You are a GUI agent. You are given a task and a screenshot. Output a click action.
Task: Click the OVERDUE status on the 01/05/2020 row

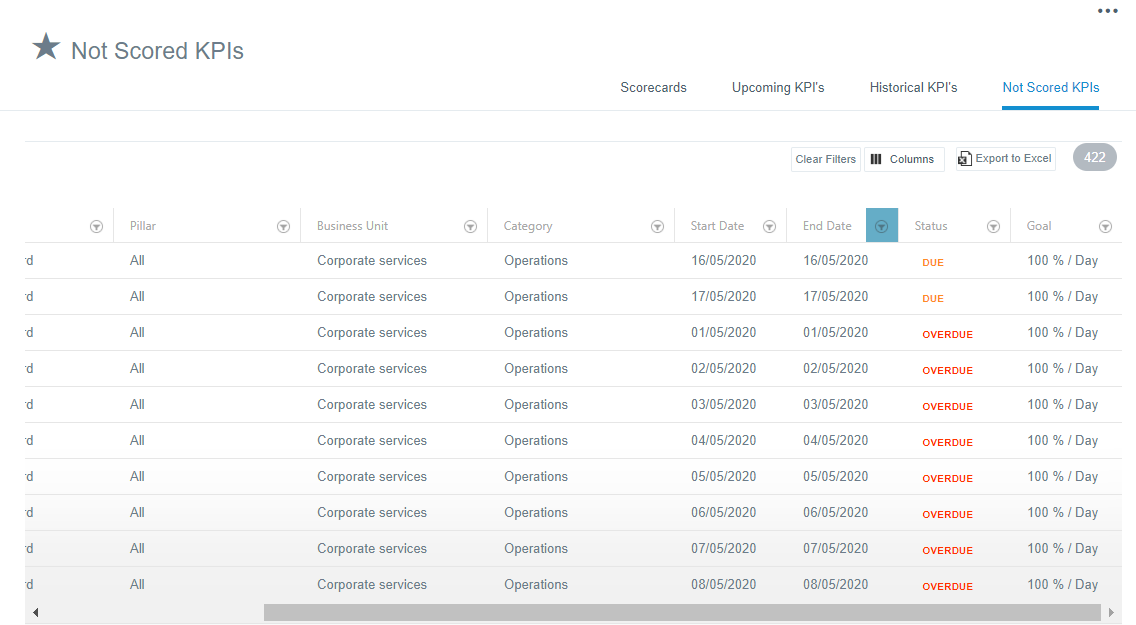coord(947,334)
